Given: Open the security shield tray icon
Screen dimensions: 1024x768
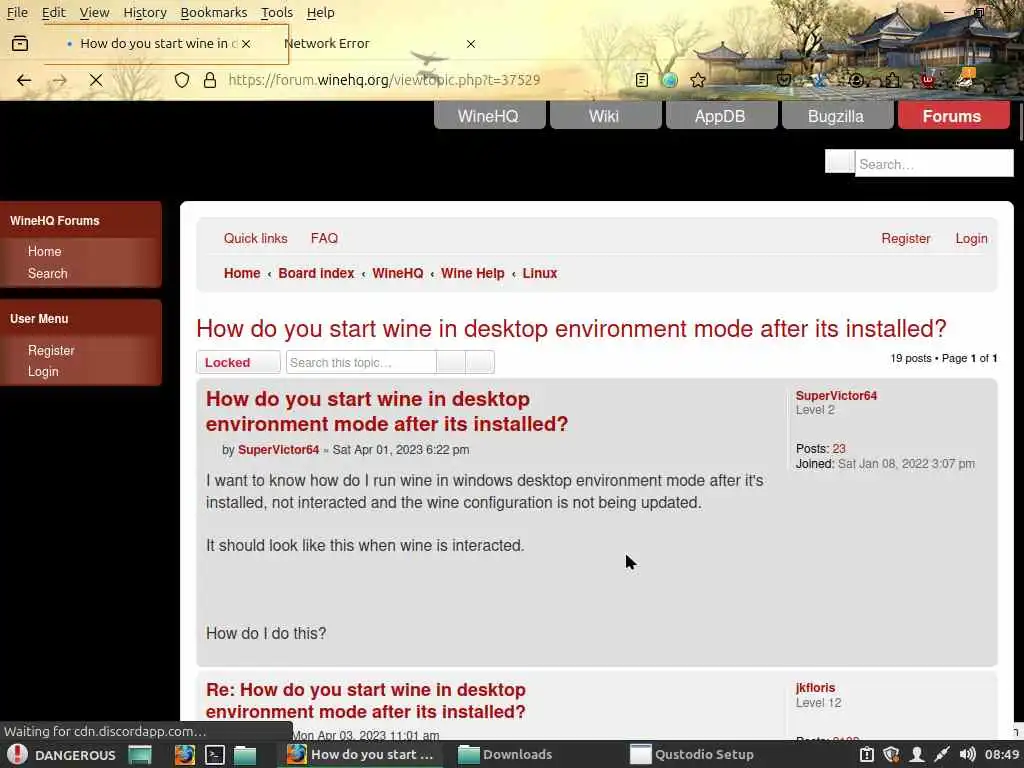Looking at the screenshot, I should 891,754.
